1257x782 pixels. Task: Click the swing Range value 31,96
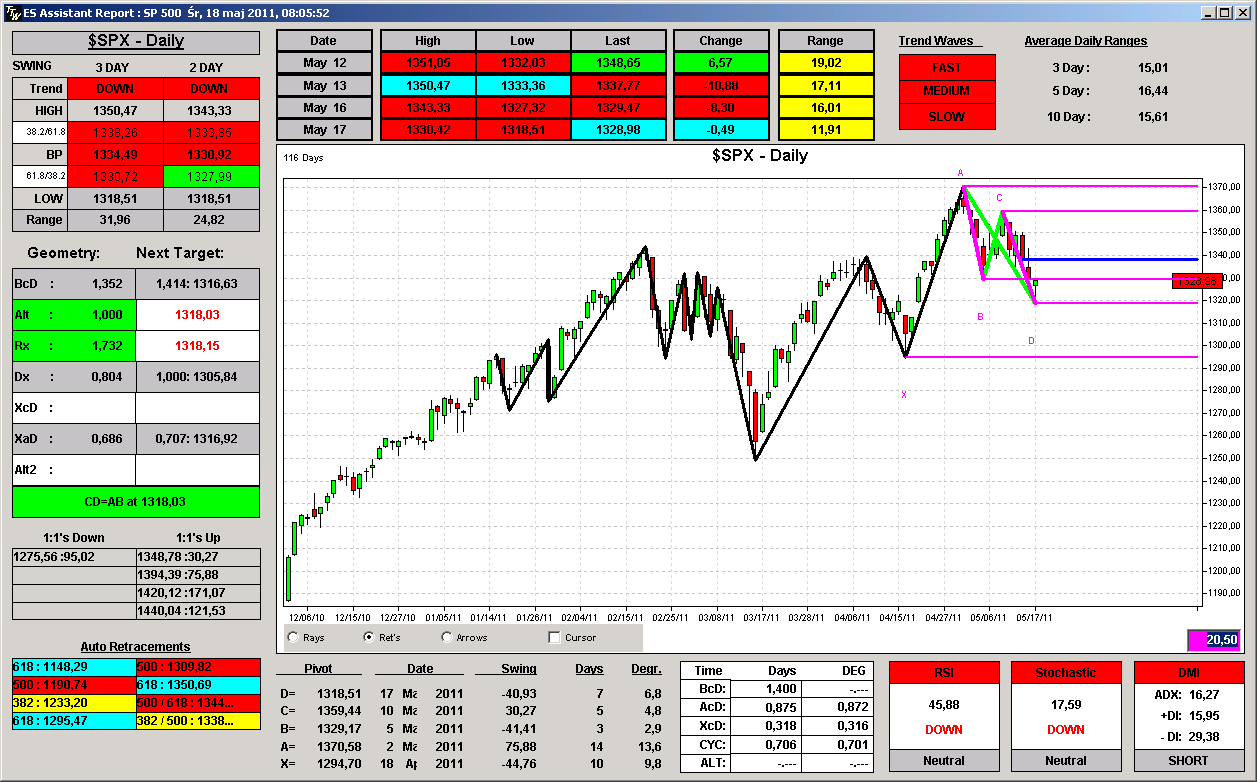[x=115, y=220]
